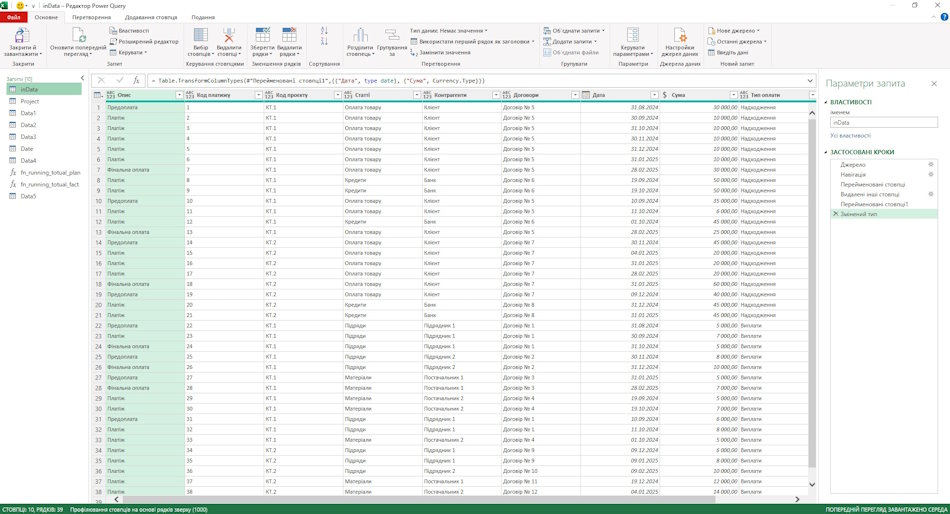Click Введіть дані in the ribbon
The height and width of the screenshot is (514, 950).
(x=728, y=53)
